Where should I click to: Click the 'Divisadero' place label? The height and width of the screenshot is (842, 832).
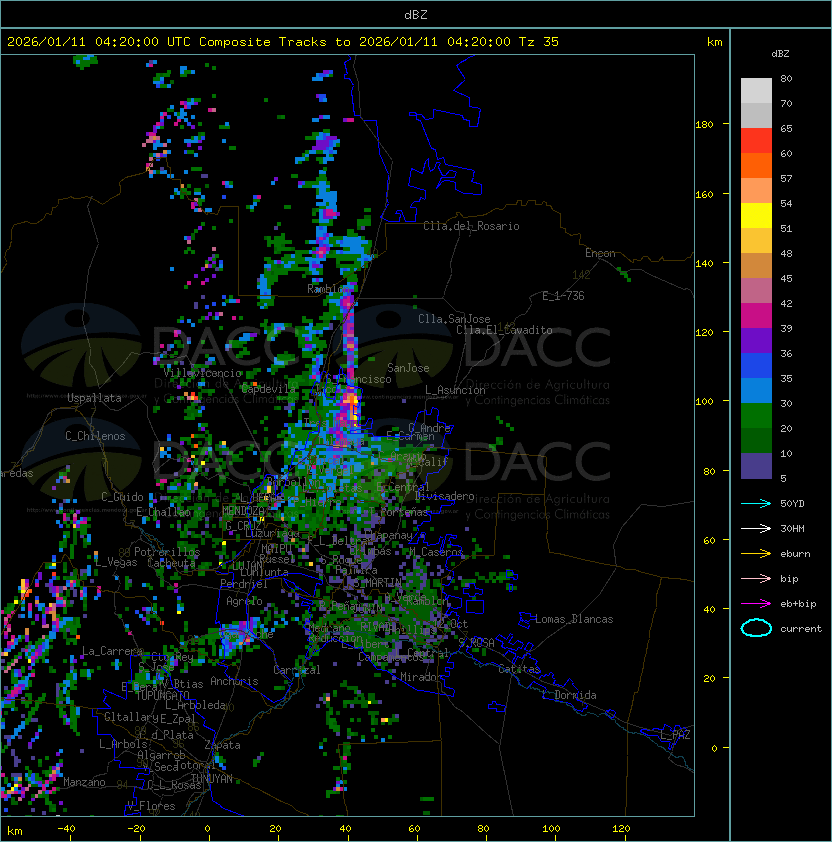[x=444, y=496]
